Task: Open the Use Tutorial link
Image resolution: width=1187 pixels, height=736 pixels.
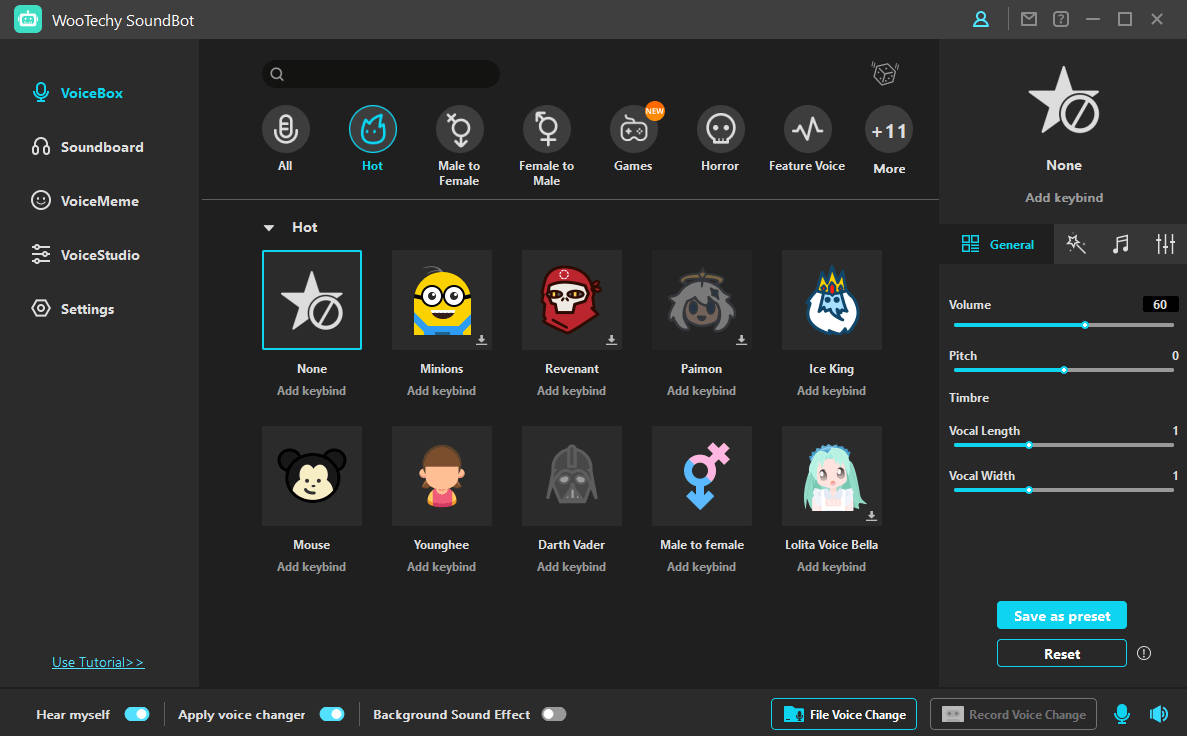Action: click(x=98, y=662)
